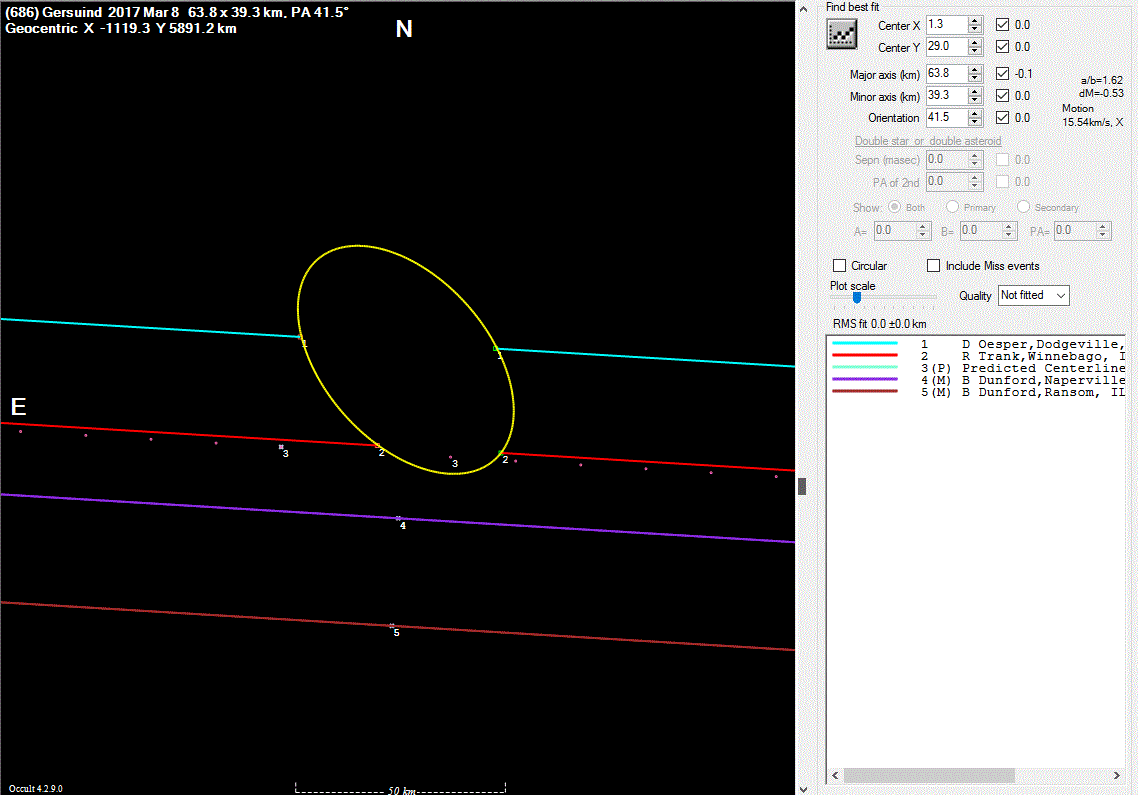Click miss chord marker 5 on plot

click(x=393, y=627)
